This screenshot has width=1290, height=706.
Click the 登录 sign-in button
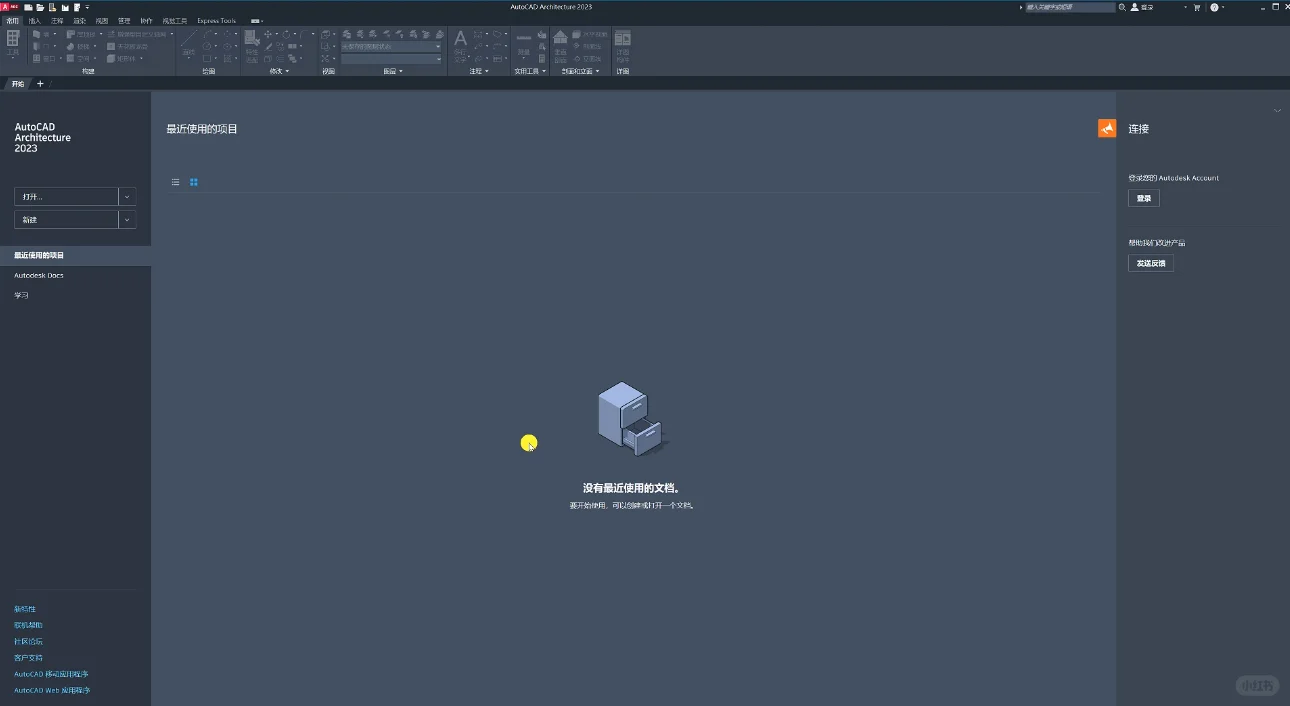coord(1143,198)
